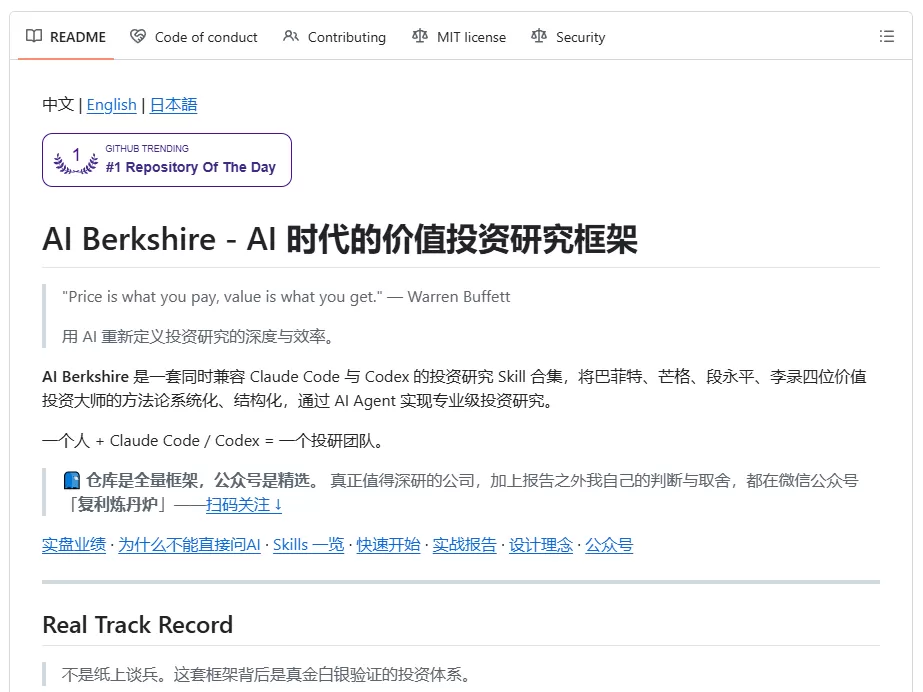Open the README tab
This screenshot has width=923, height=692.
pyautogui.click(x=66, y=36)
